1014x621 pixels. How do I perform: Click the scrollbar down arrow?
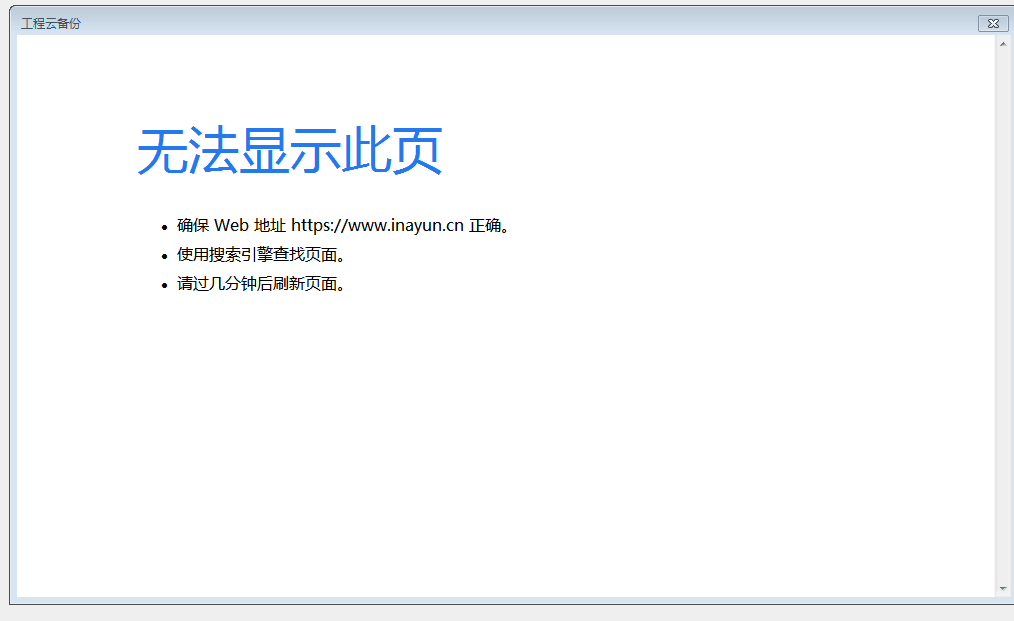click(1003, 589)
